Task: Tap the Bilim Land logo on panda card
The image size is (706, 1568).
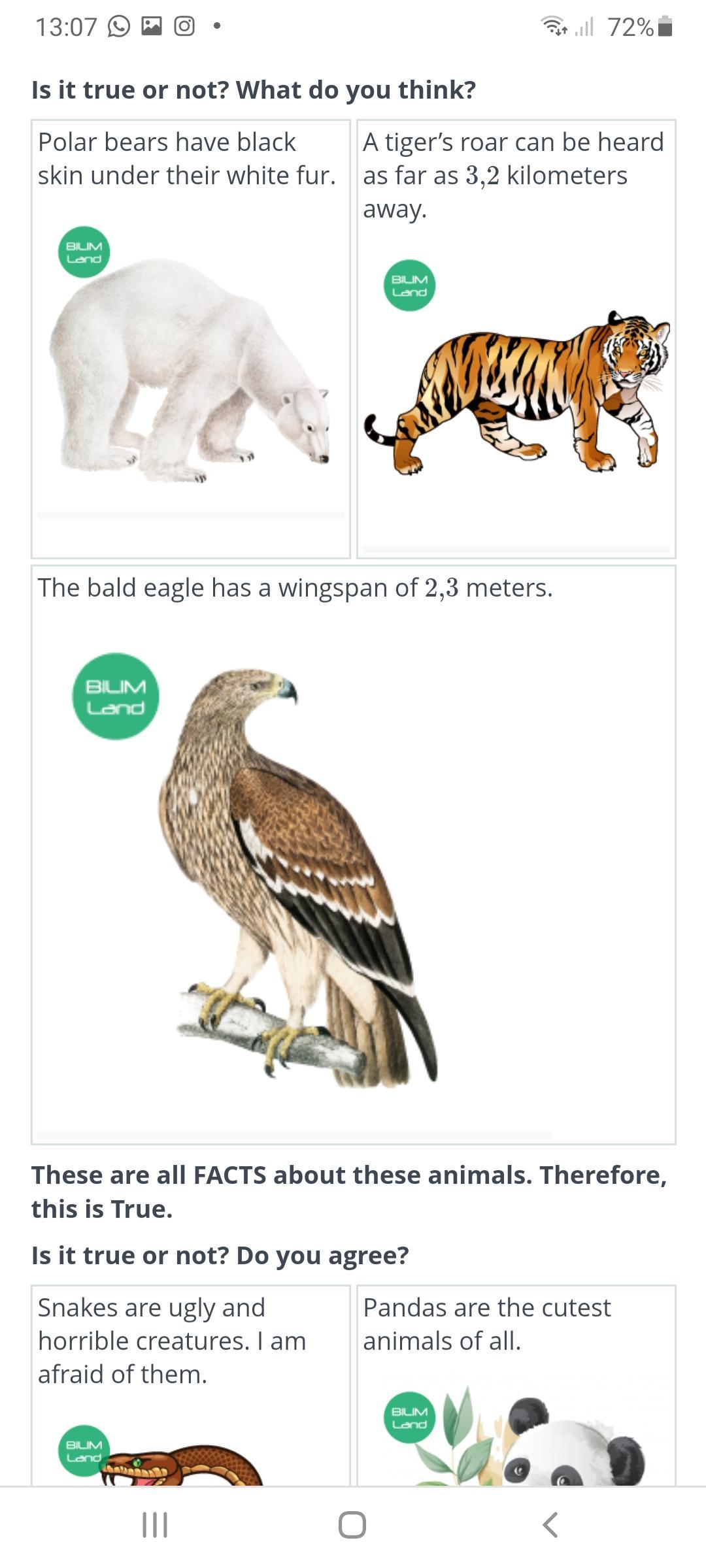Action: click(x=409, y=1417)
